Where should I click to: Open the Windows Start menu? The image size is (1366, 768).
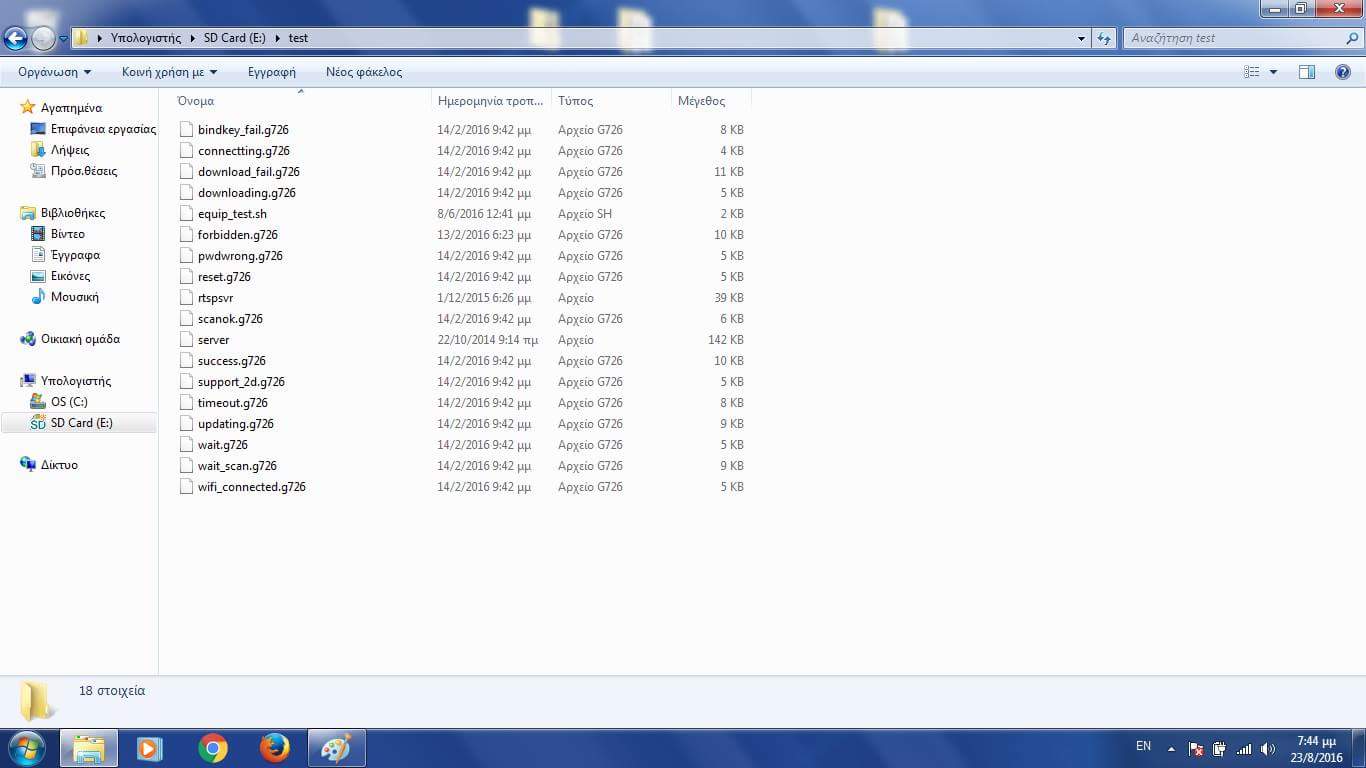coord(26,747)
